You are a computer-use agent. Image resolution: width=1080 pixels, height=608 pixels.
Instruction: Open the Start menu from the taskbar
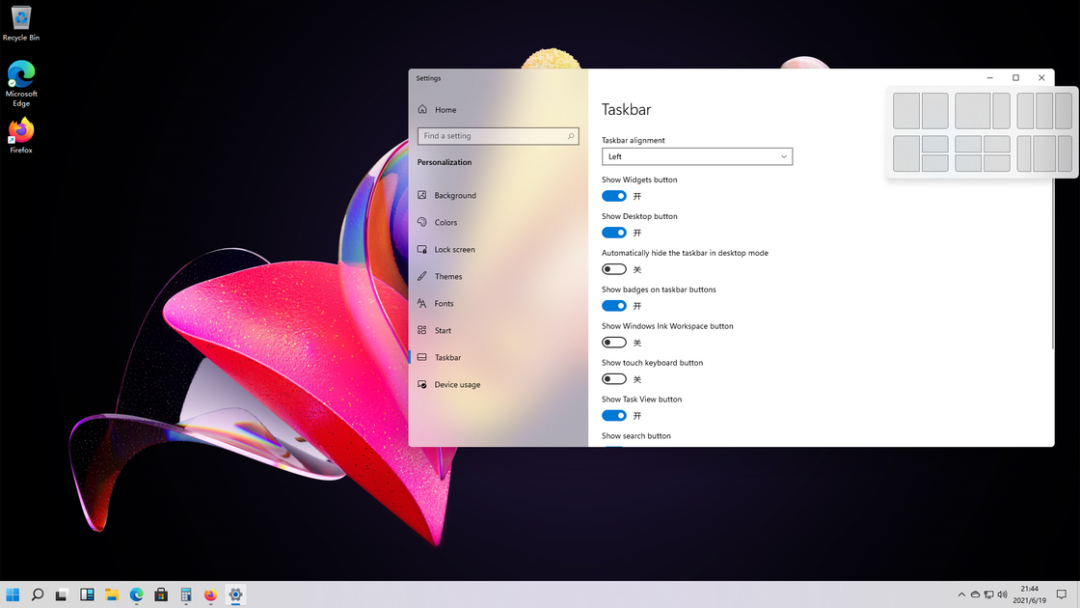coord(13,595)
